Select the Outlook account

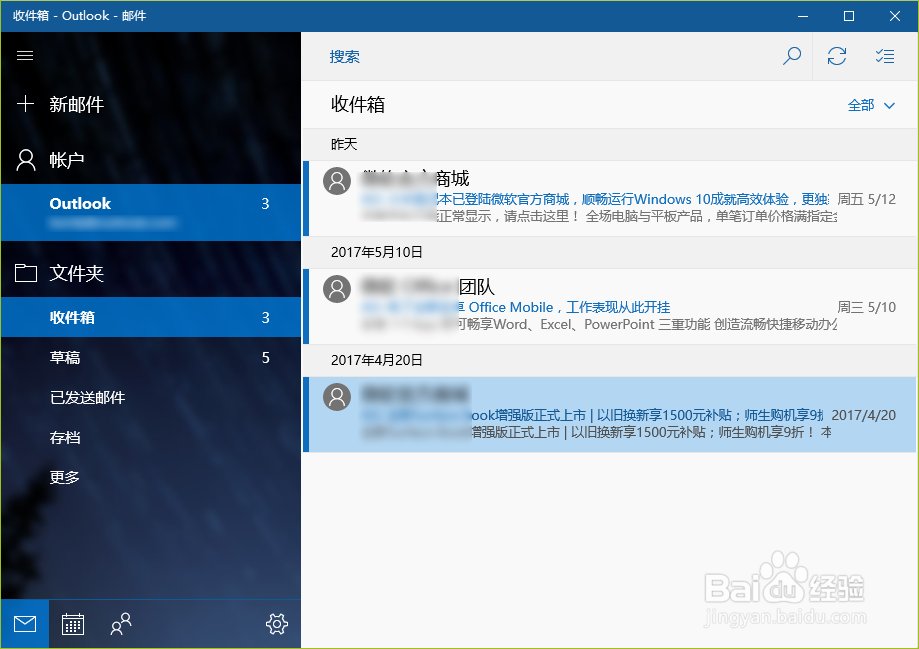[151, 212]
